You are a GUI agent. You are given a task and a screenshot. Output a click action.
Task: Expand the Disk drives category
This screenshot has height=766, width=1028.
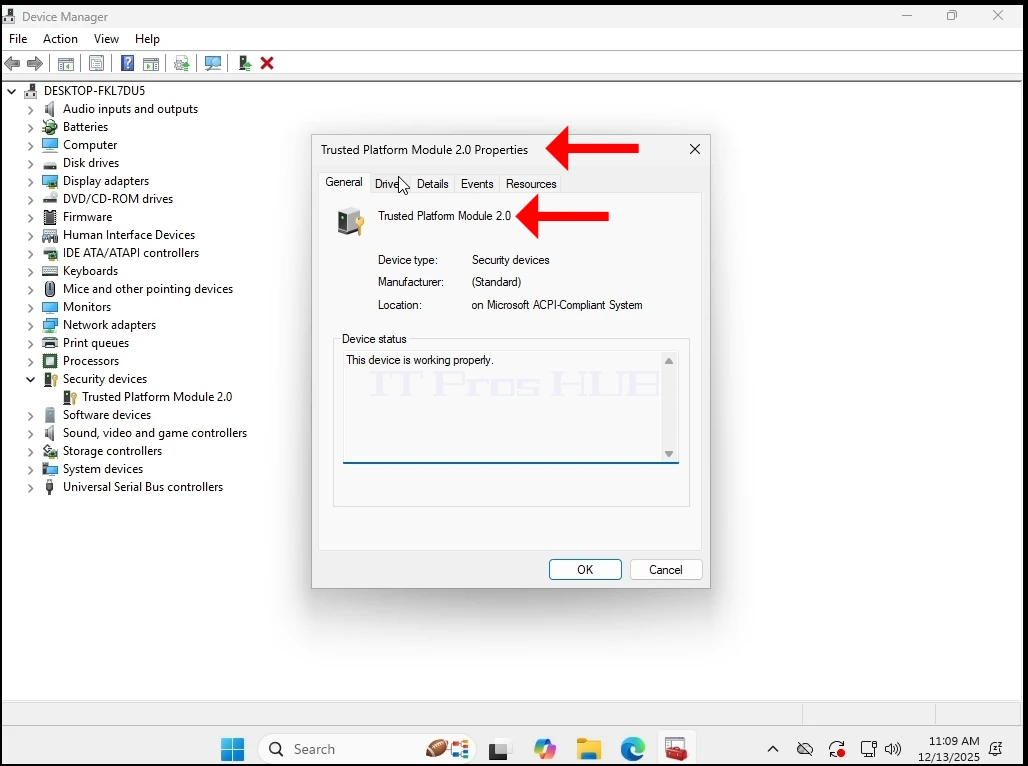coord(30,163)
